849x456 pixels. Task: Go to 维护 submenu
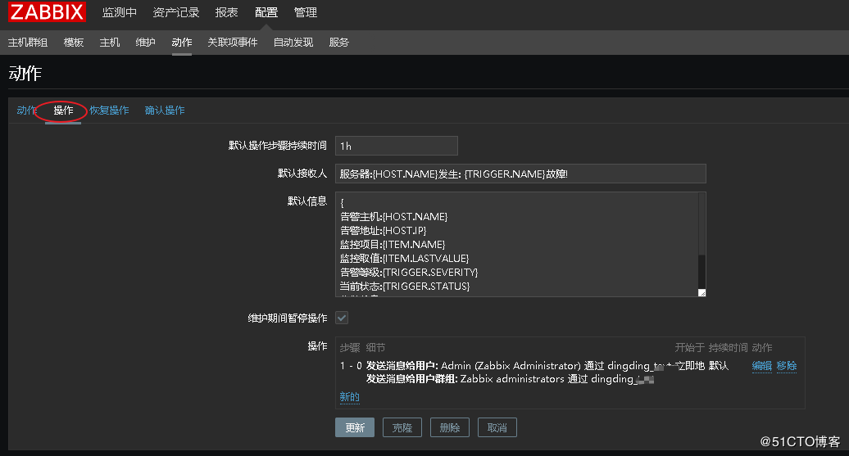[x=145, y=42]
